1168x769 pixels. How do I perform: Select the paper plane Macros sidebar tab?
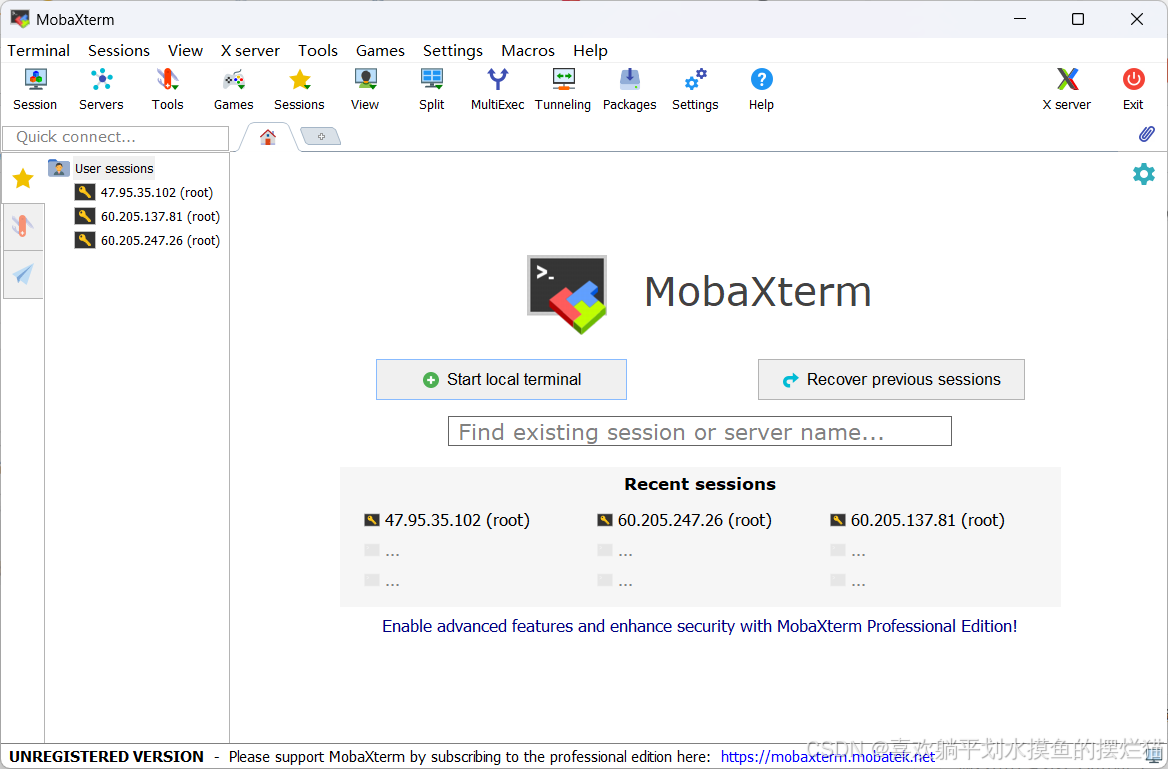[x=23, y=274]
